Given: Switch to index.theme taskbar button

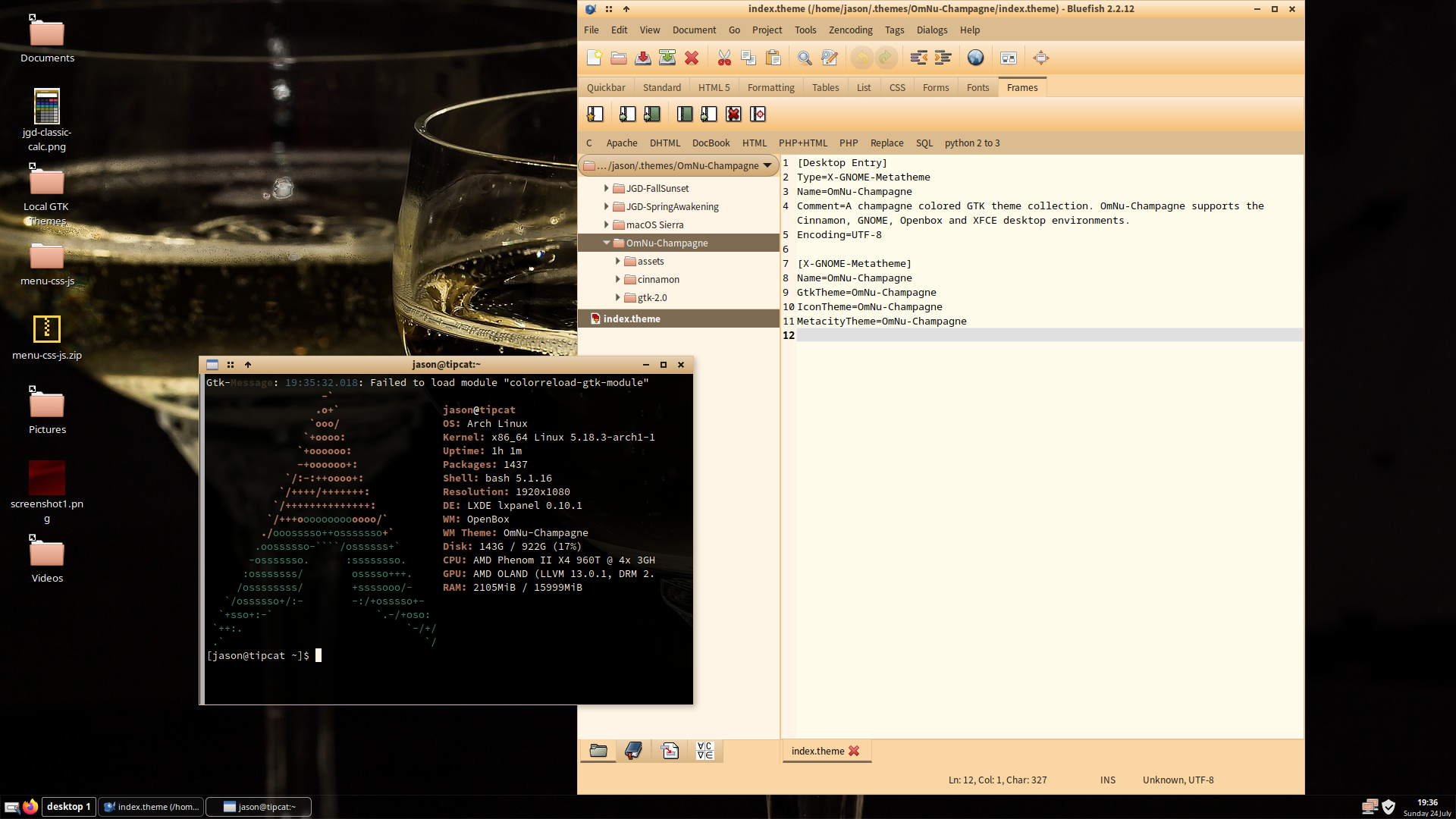Looking at the screenshot, I should pyautogui.click(x=151, y=807).
